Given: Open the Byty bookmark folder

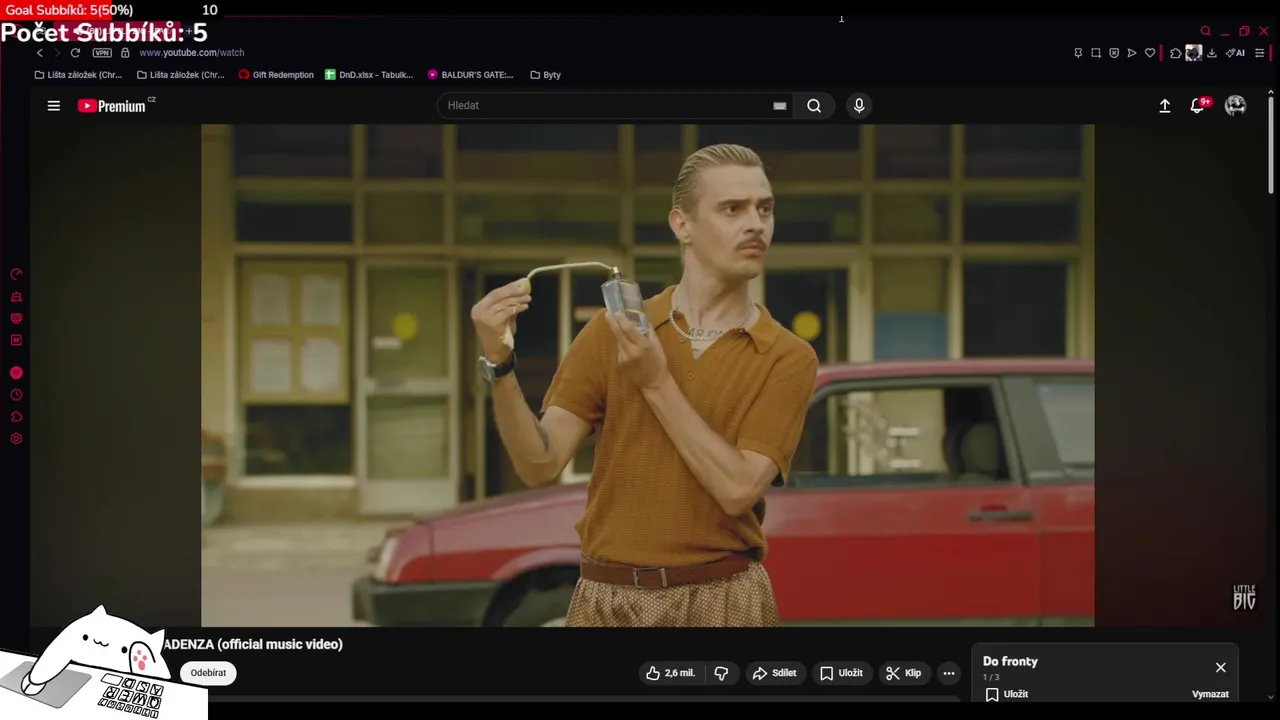Looking at the screenshot, I should (545, 75).
